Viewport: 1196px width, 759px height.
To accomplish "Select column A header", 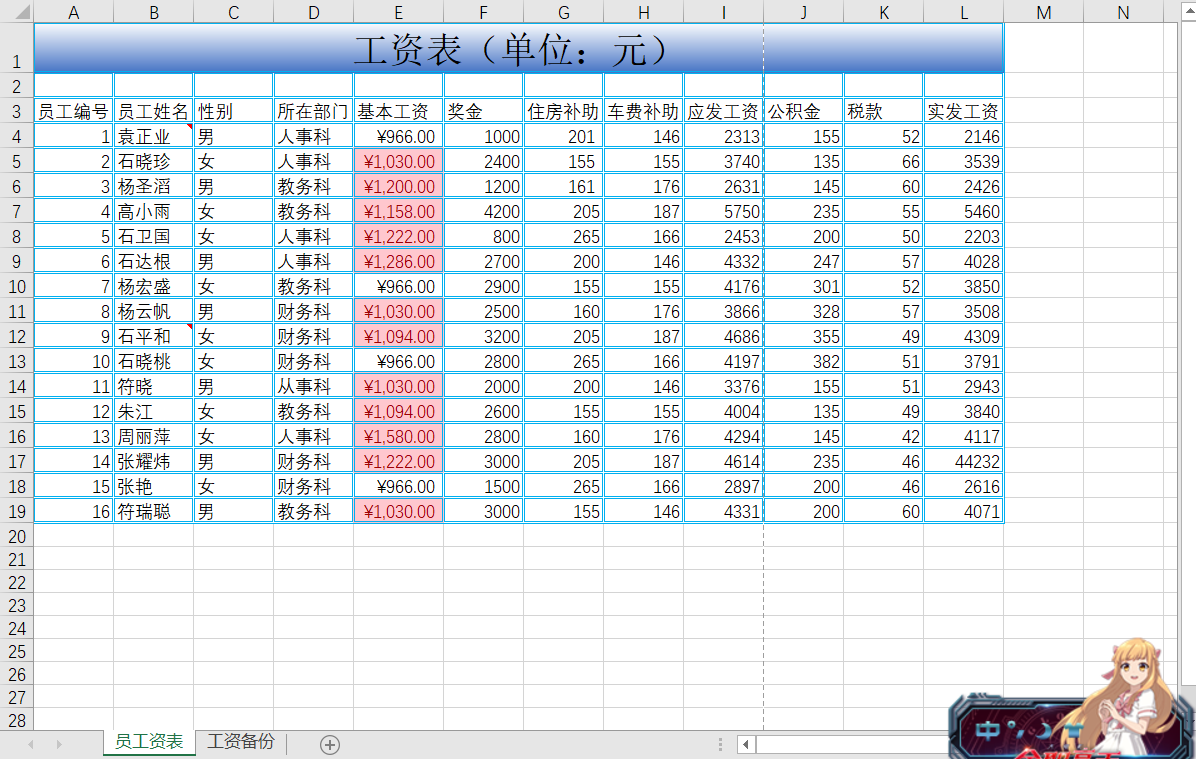I will coord(73,12).
